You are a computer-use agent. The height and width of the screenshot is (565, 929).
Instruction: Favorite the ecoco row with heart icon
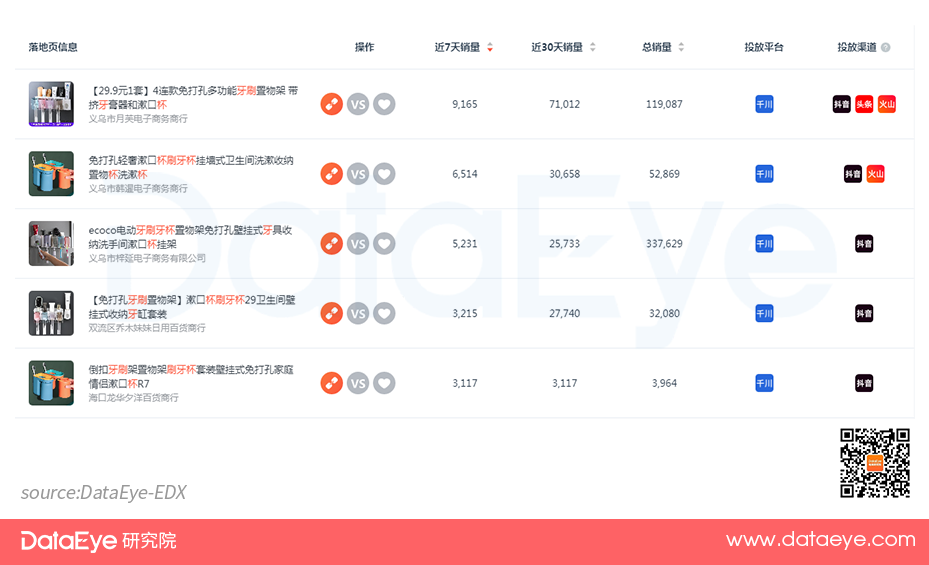point(384,243)
